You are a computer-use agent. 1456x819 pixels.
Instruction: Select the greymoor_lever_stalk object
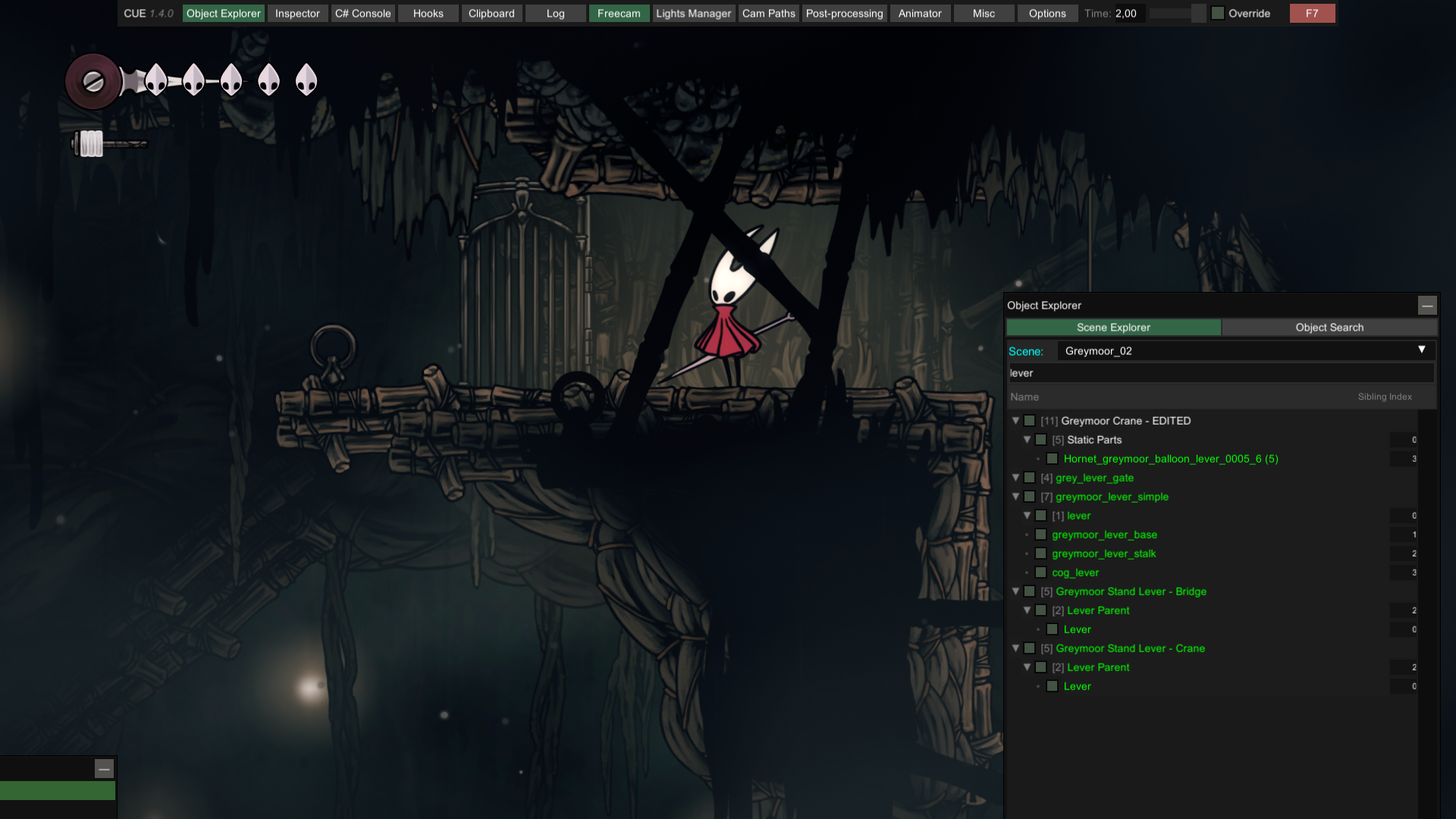(1103, 554)
